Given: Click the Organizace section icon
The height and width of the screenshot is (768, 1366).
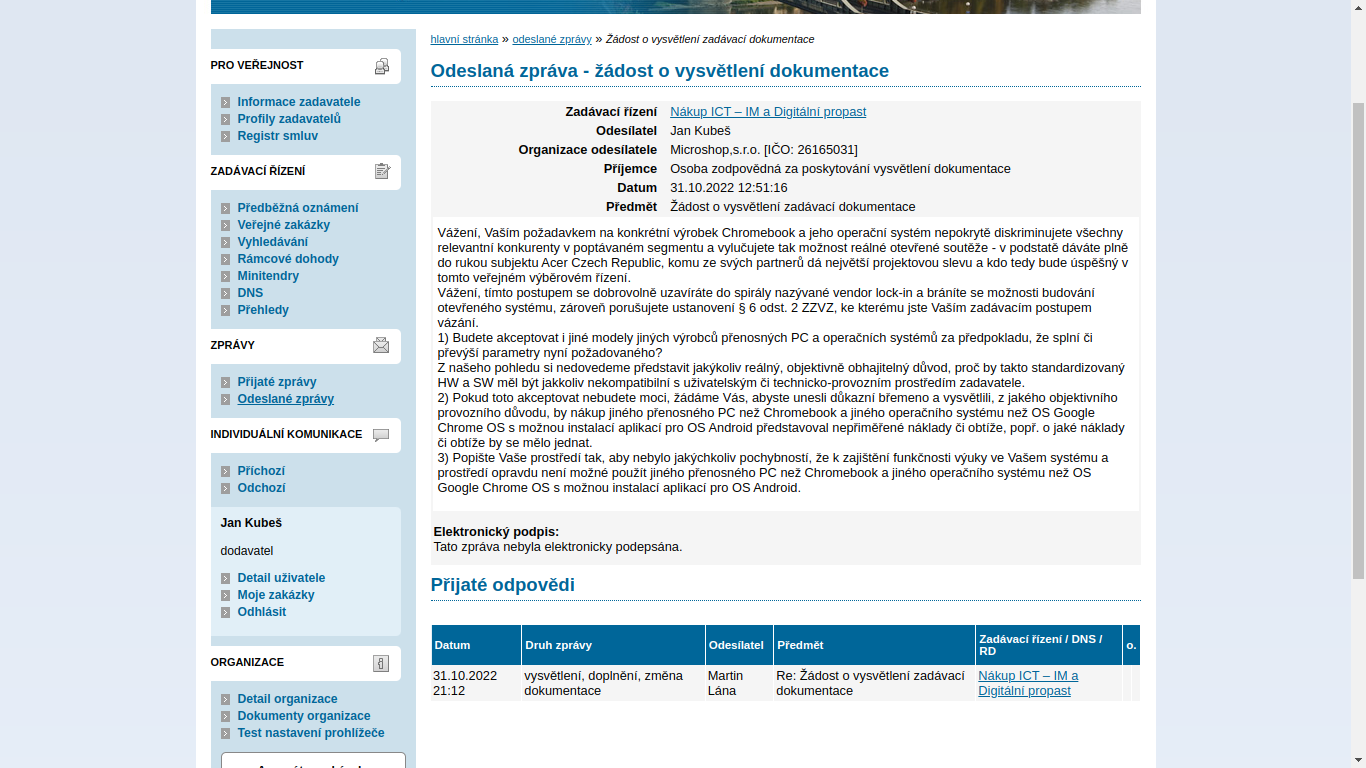Looking at the screenshot, I should (x=381, y=663).
